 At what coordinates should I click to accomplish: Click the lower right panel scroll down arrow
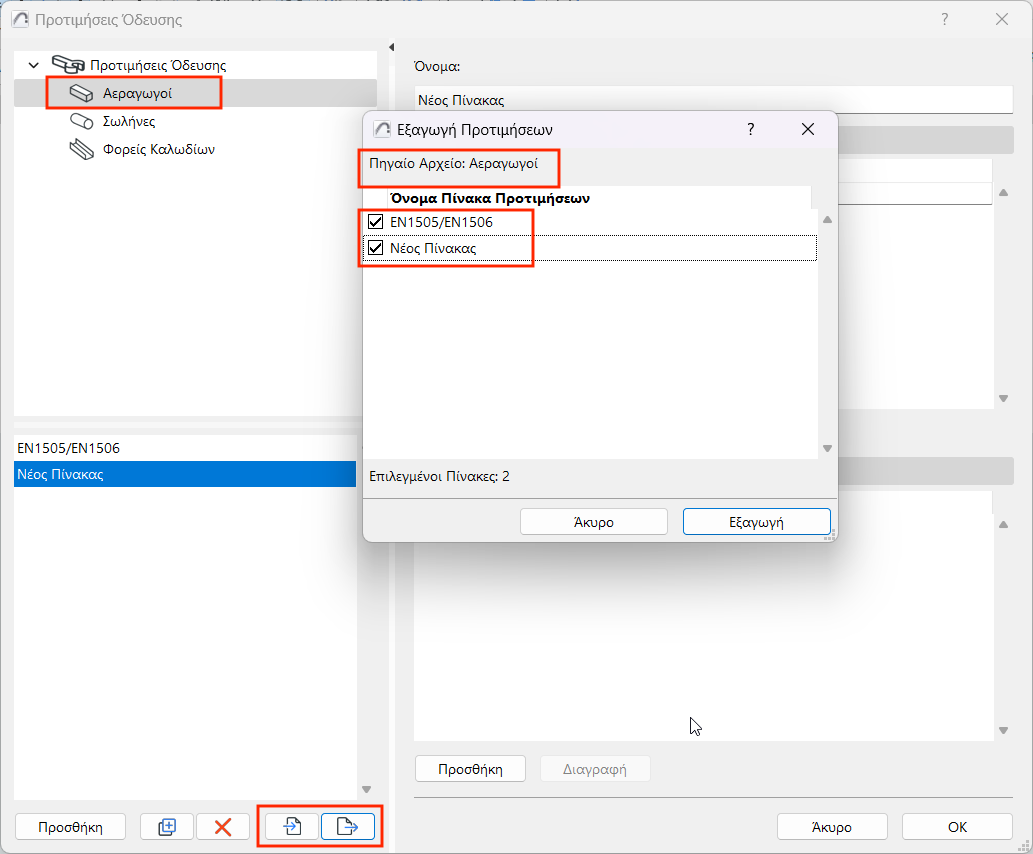(x=1003, y=730)
